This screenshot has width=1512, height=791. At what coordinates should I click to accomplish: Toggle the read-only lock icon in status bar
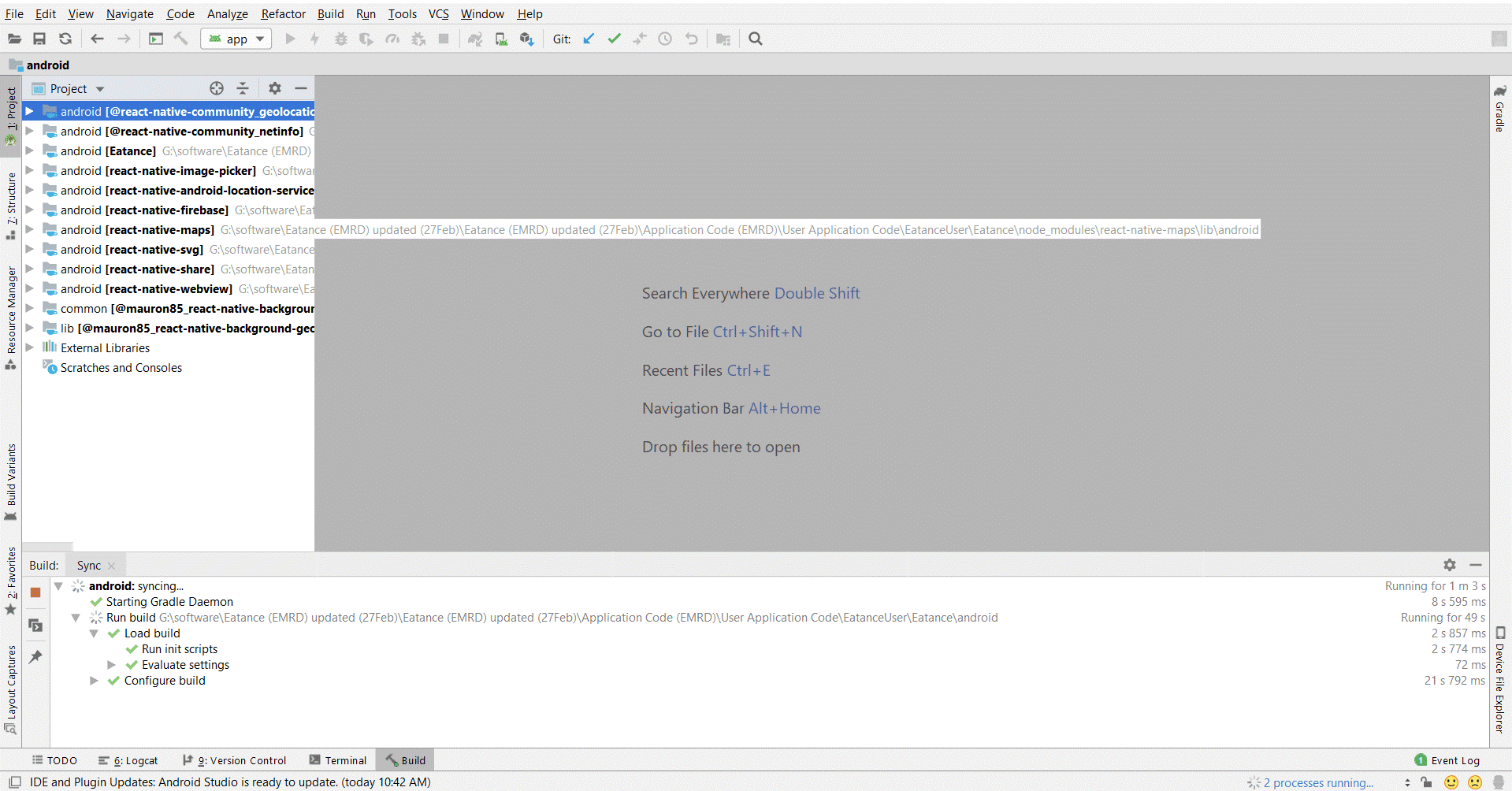(x=1427, y=782)
